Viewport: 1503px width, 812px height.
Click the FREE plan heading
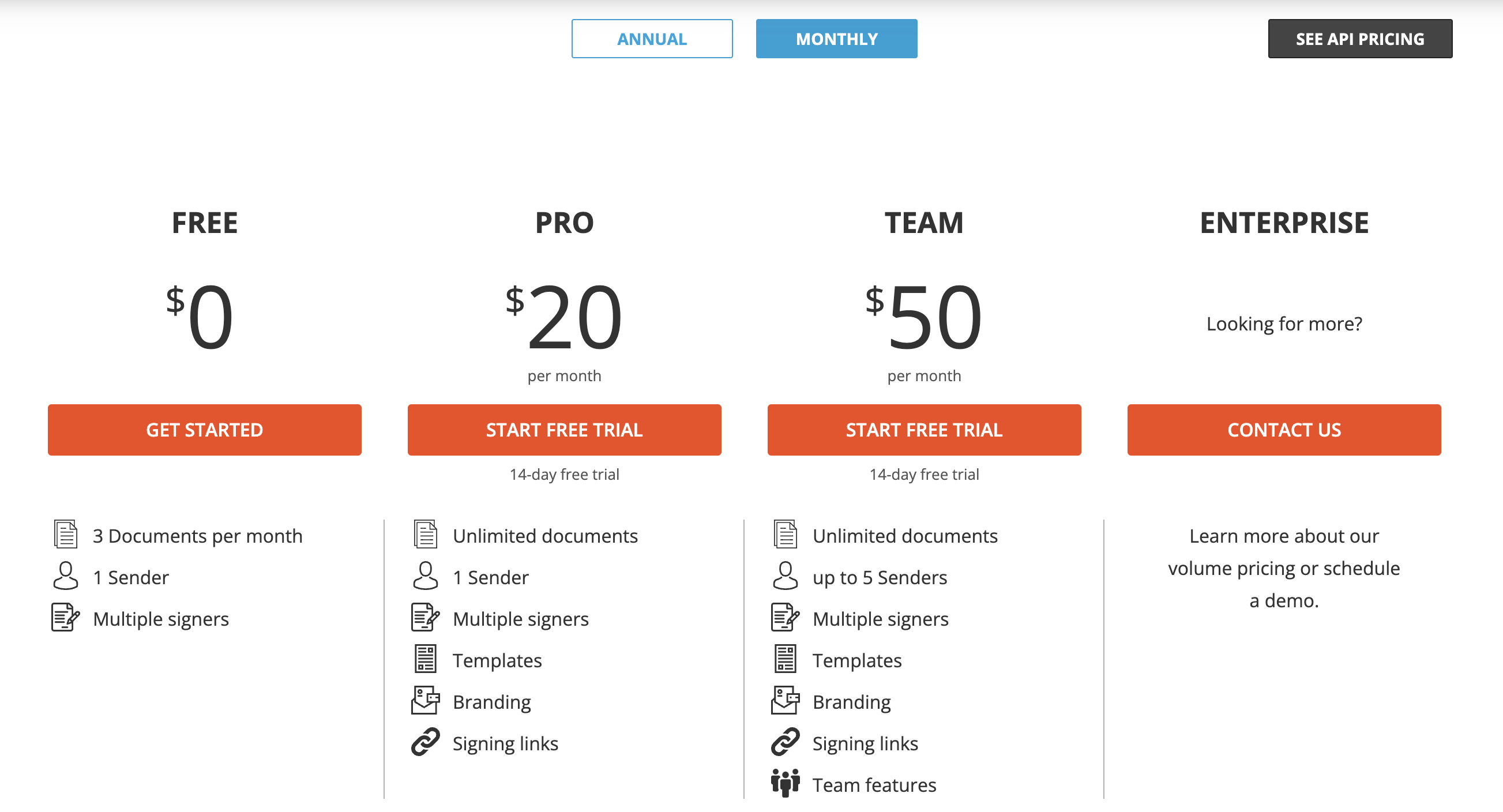pyautogui.click(x=205, y=223)
